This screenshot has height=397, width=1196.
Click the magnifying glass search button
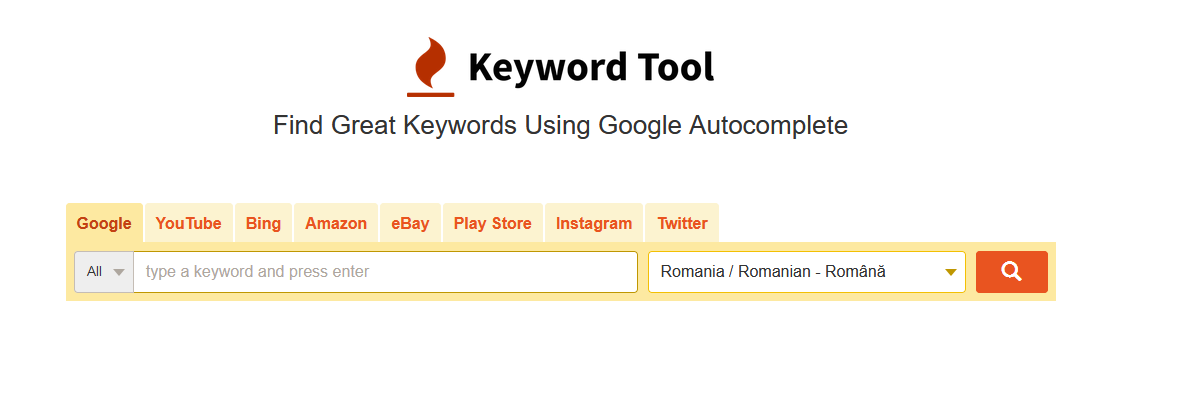coord(1011,272)
